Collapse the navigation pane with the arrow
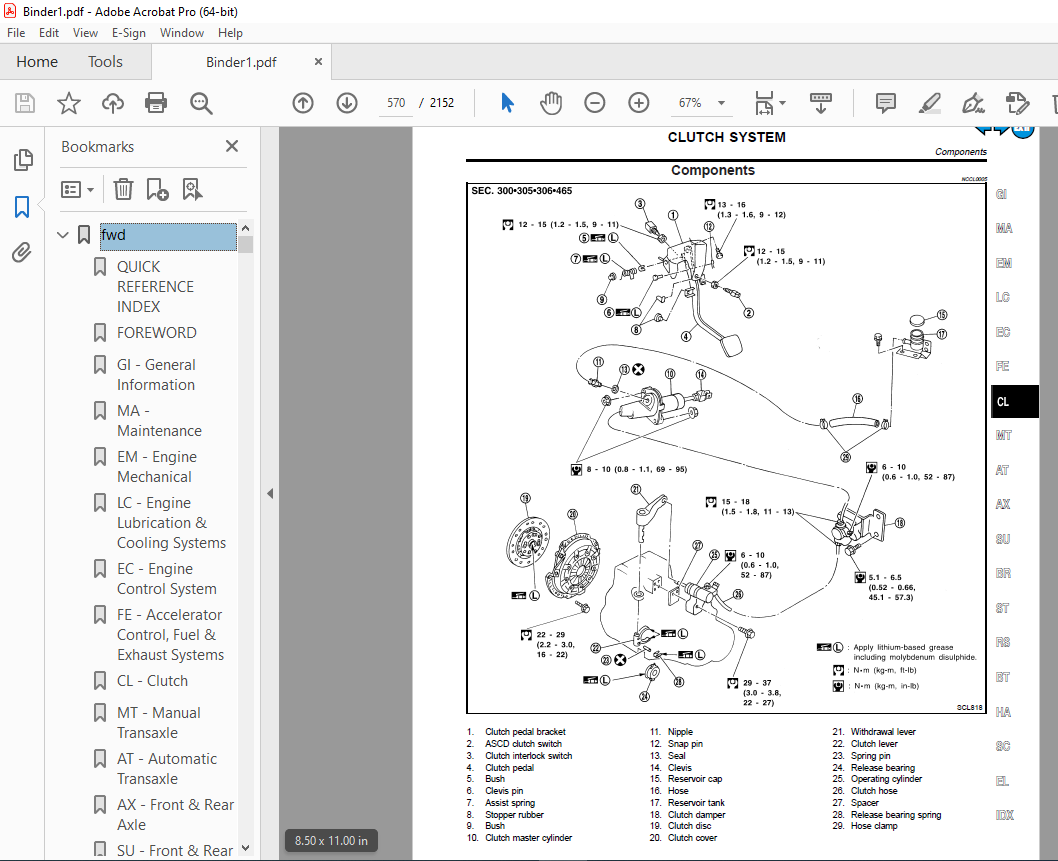The width and height of the screenshot is (1058, 861). (270, 493)
